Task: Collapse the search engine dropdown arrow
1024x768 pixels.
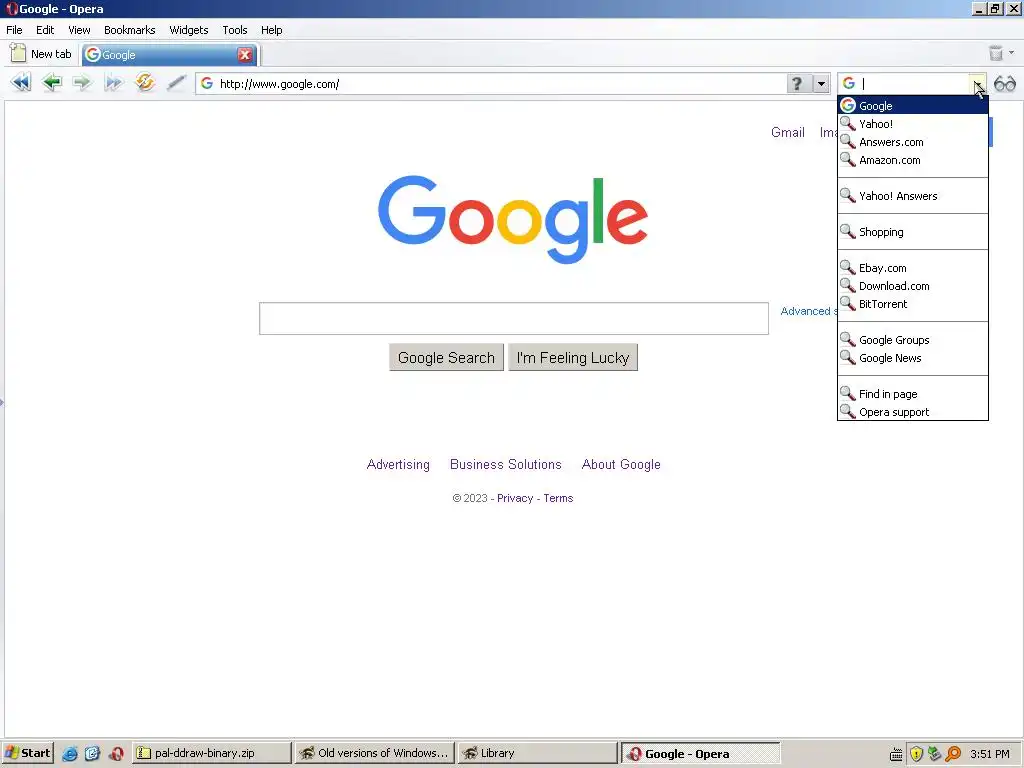Action: 978,84
